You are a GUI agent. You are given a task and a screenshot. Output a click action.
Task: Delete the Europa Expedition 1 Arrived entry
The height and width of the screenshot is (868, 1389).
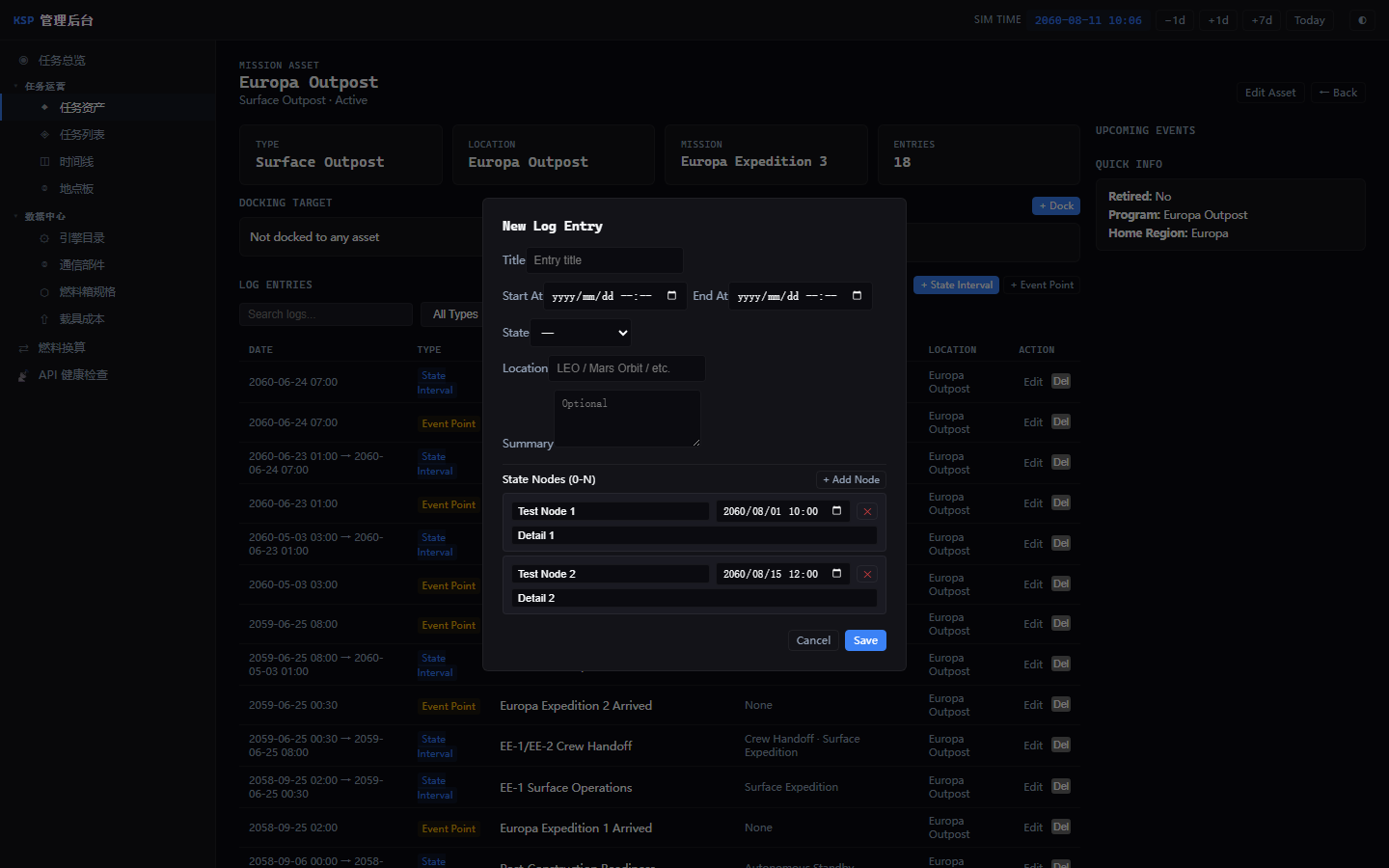coord(1061,827)
